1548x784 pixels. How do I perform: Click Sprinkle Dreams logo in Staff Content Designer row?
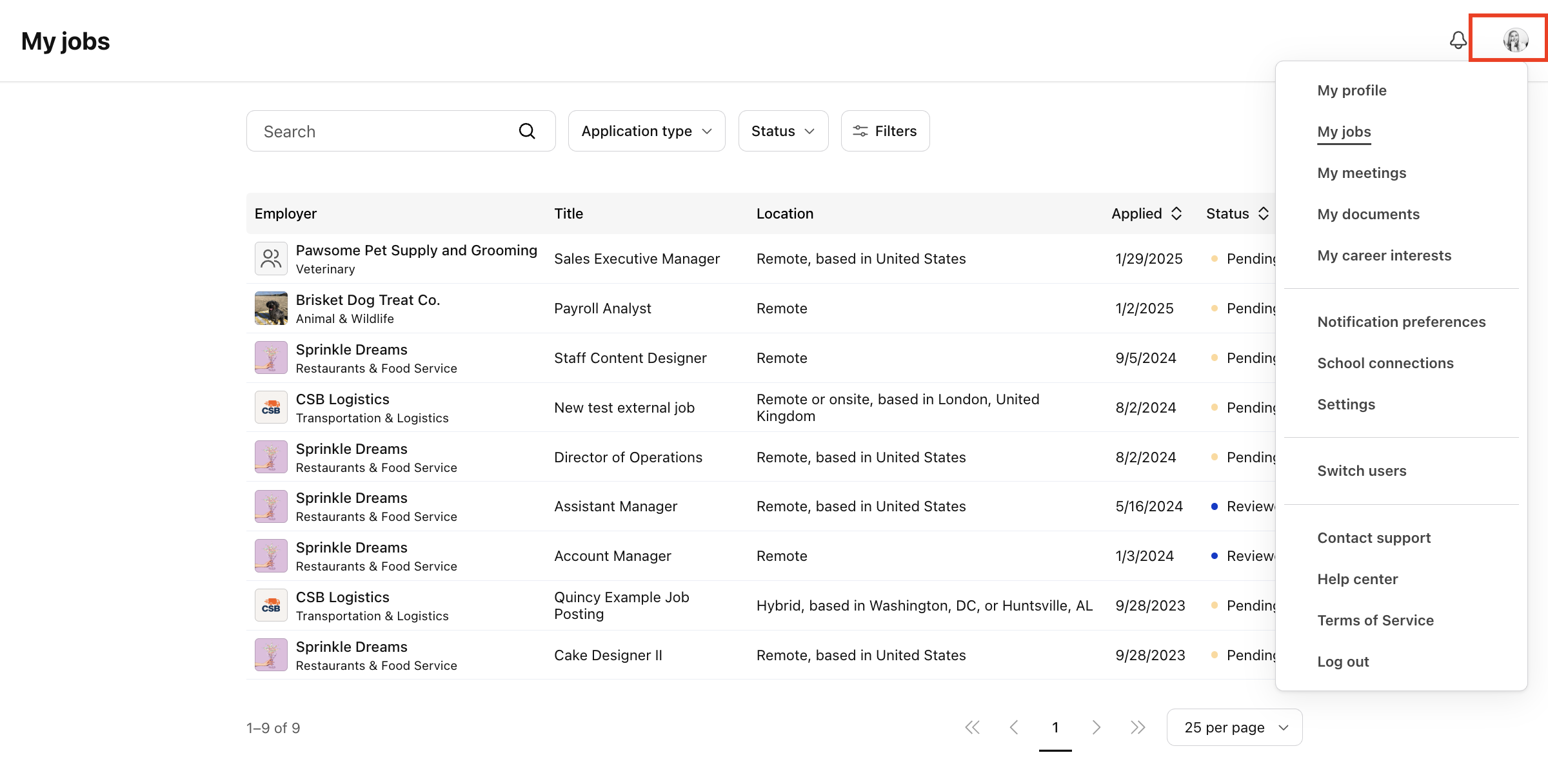coord(271,358)
